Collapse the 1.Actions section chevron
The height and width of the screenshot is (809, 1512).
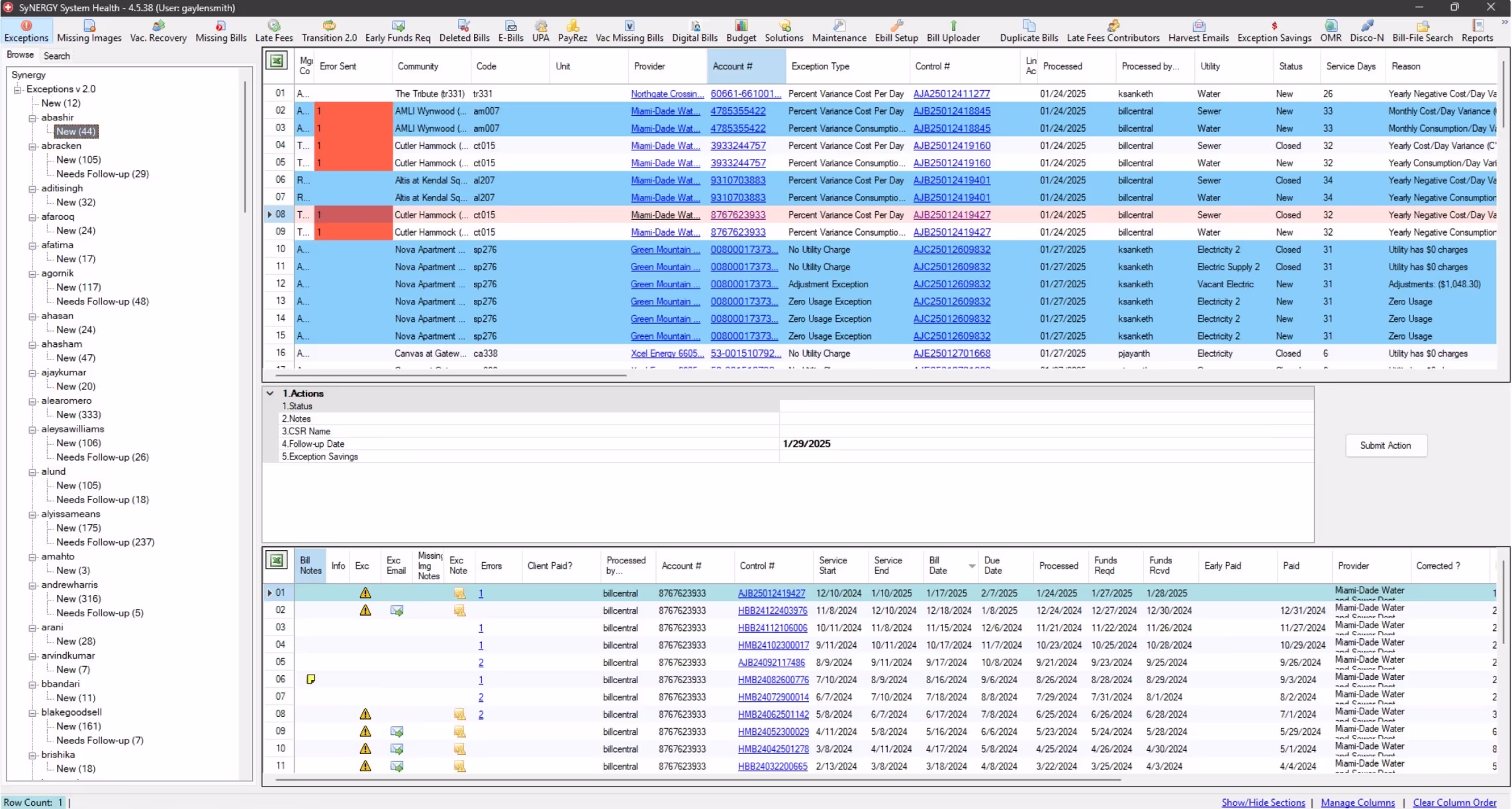(x=270, y=393)
